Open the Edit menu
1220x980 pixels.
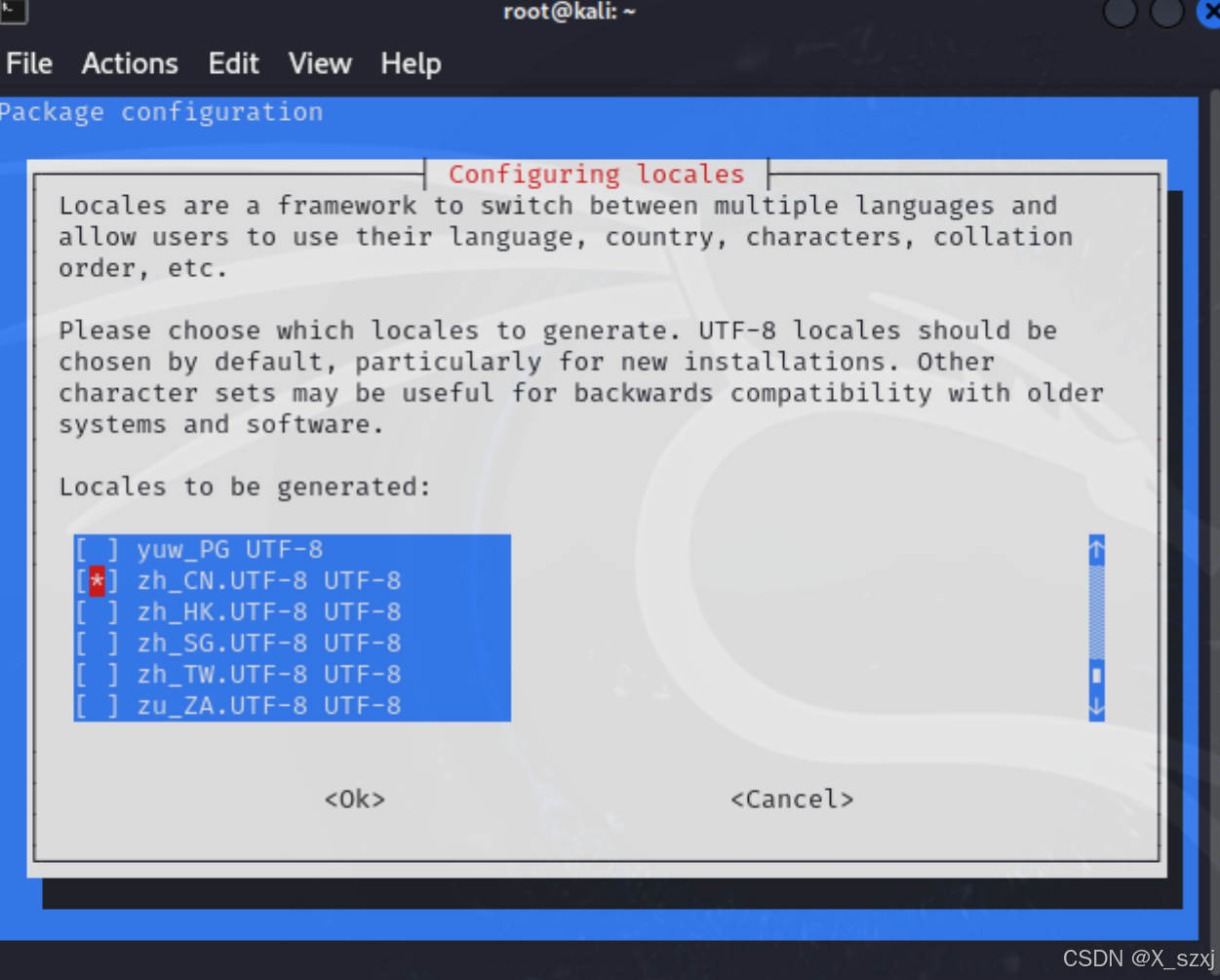pos(233,63)
